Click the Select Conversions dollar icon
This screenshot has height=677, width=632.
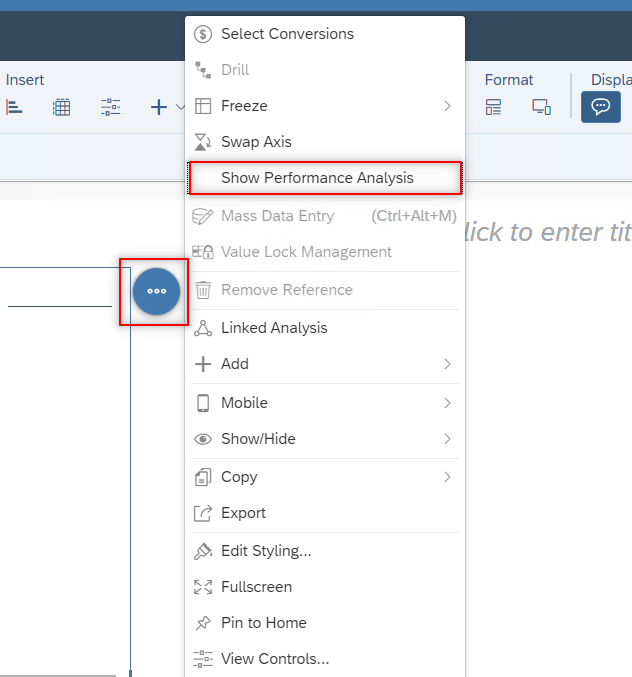coord(203,34)
